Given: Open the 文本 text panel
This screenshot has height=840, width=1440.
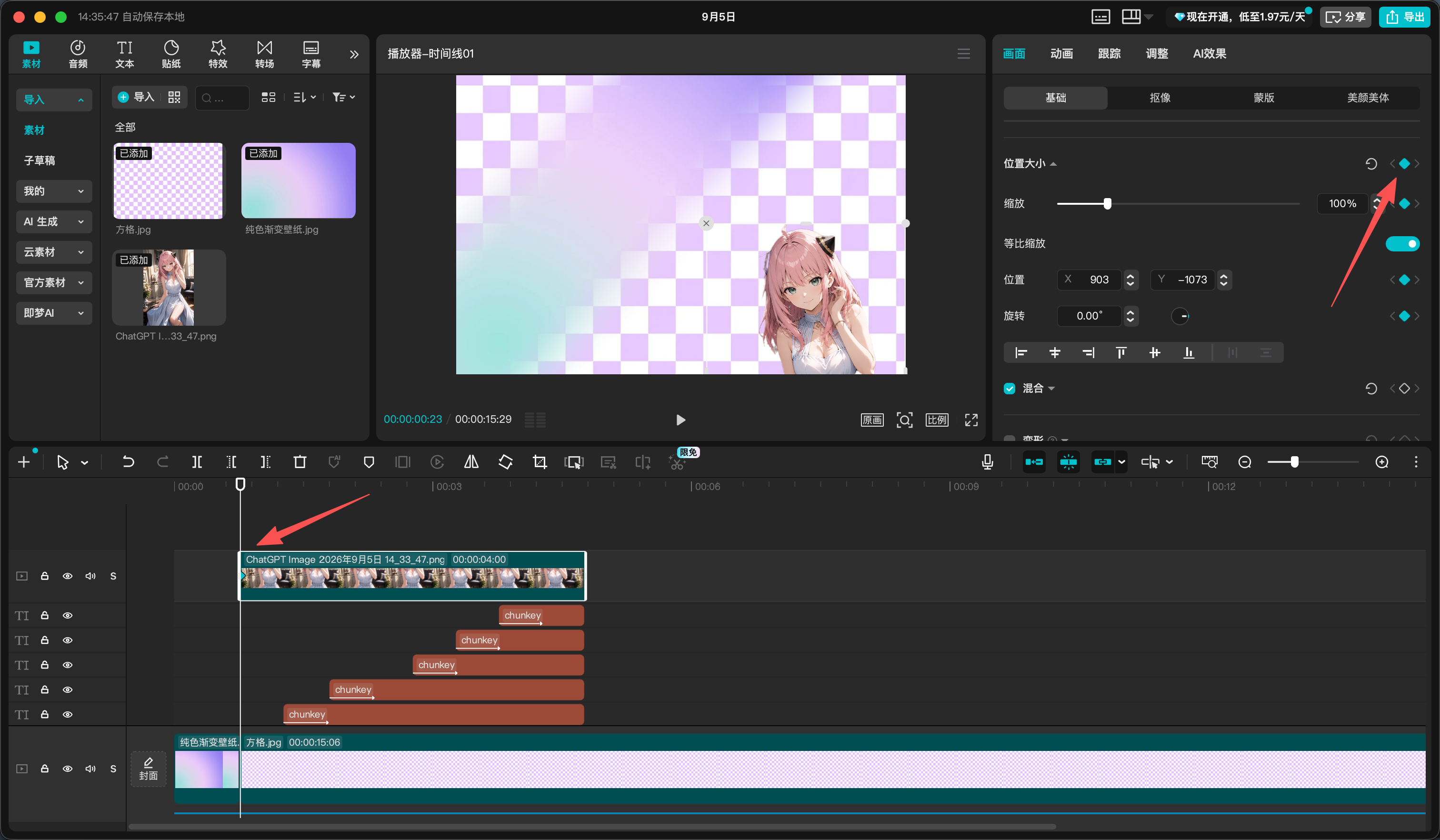Looking at the screenshot, I should pos(125,54).
